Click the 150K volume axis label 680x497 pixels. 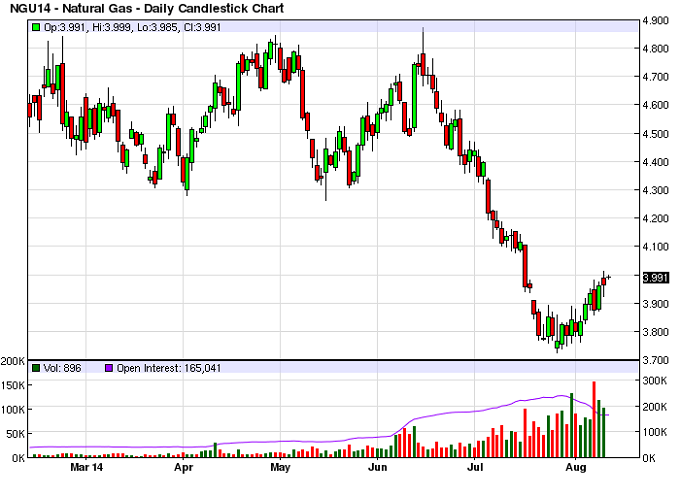coord(13,385)
